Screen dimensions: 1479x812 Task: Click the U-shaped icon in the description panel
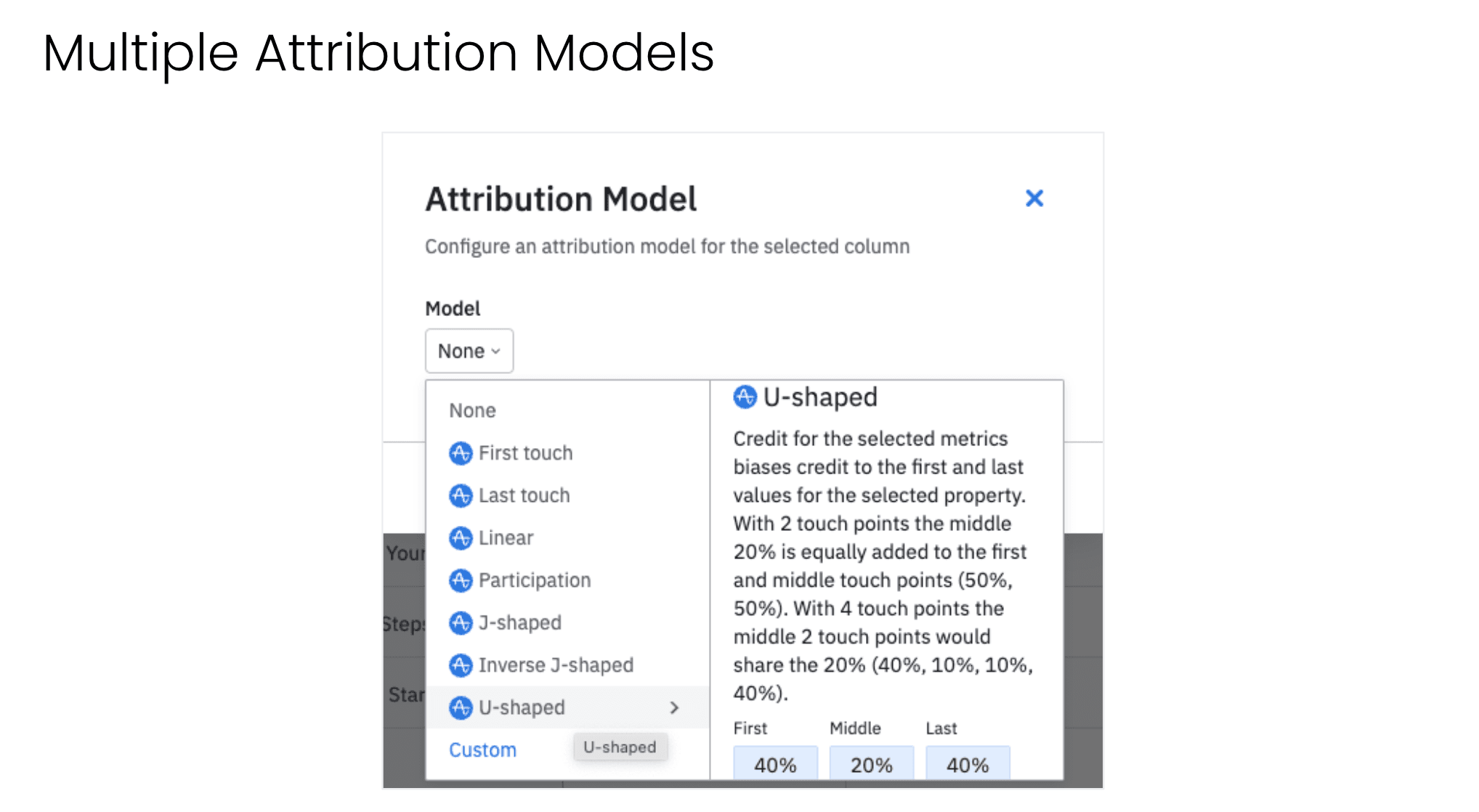(744, 397)
